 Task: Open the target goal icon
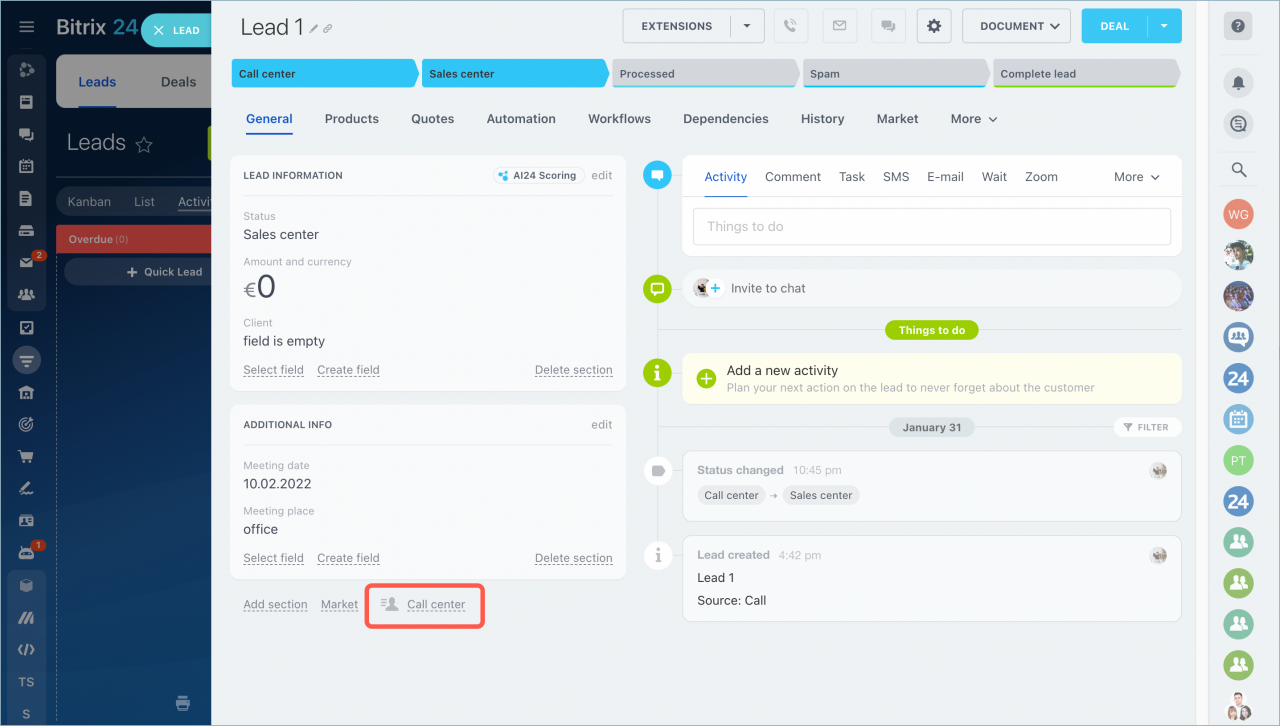(27, 425)
